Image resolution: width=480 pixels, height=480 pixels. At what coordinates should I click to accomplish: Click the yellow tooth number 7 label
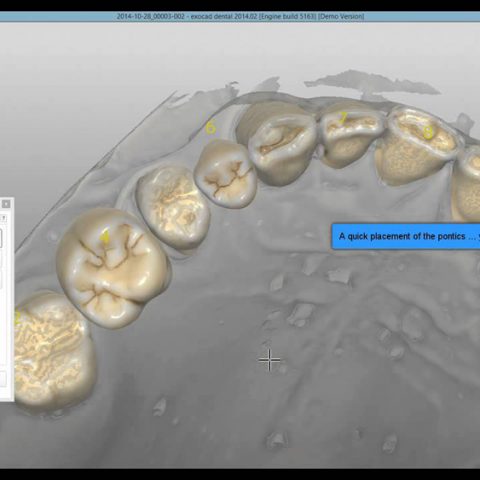(x=343, y=118)
